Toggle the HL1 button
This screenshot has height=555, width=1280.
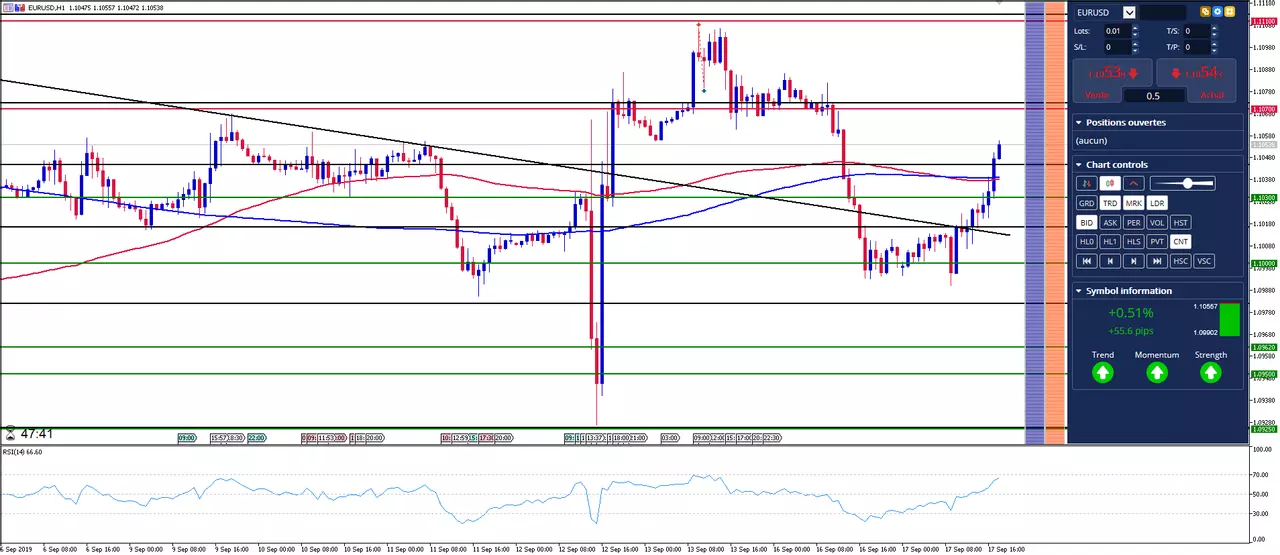click(x=1110, y=242)
